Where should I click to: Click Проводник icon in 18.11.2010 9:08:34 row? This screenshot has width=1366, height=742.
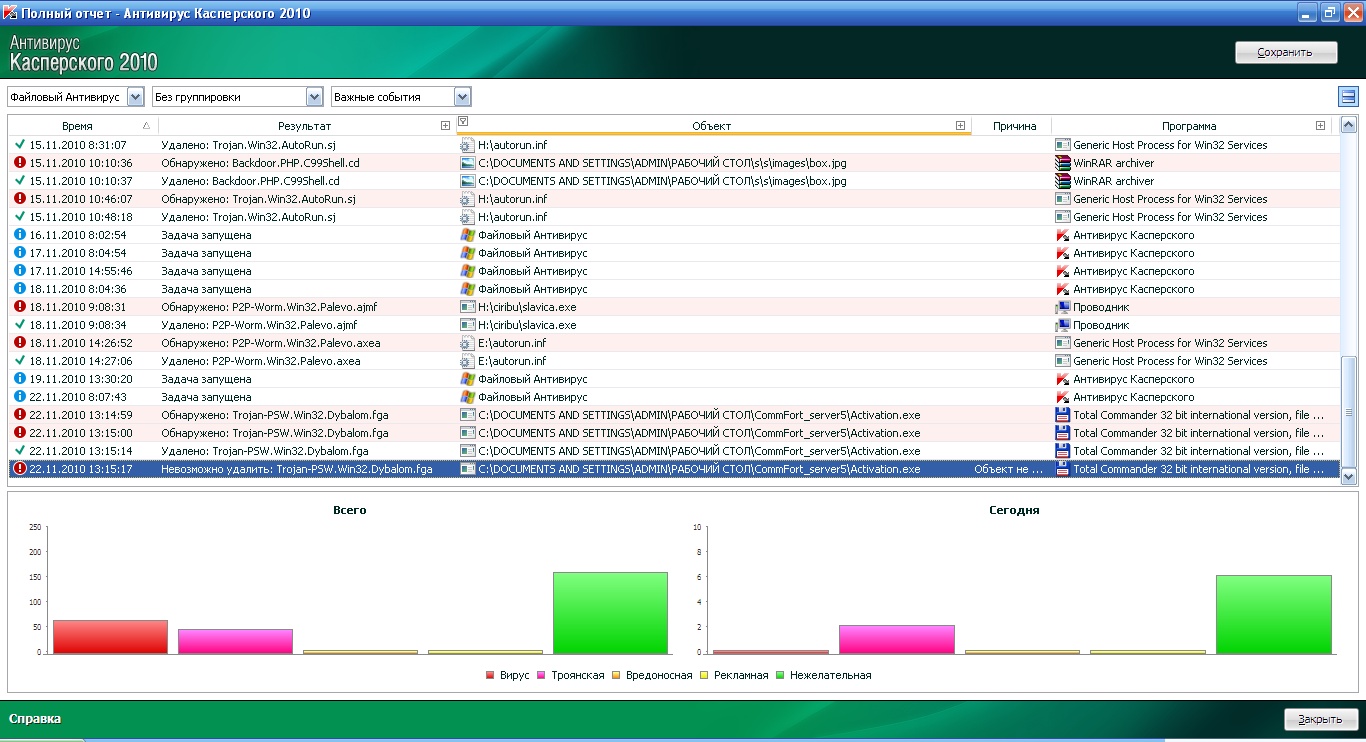1063,325
